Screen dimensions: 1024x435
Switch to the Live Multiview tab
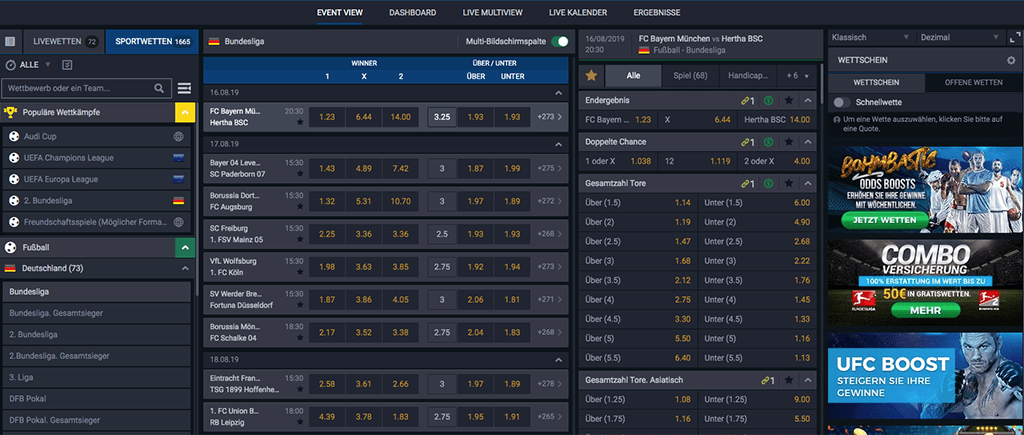[493, 12]
